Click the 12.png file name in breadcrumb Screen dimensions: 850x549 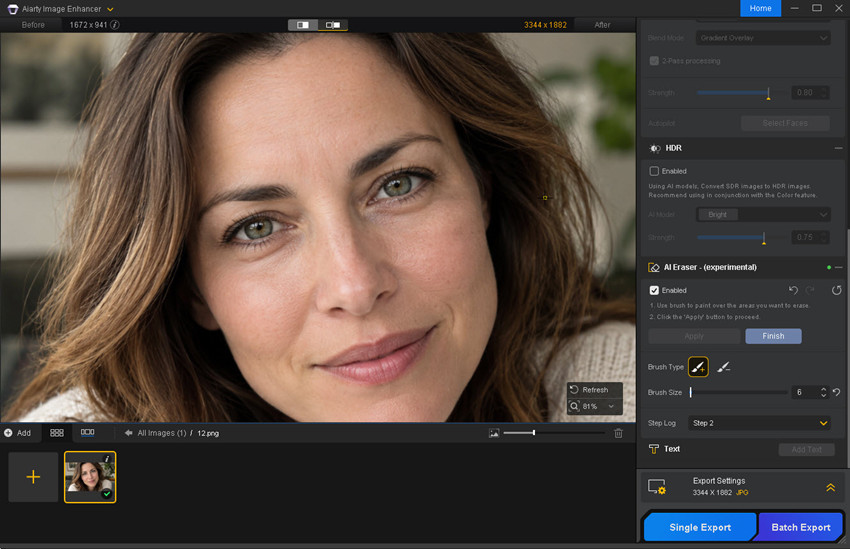tap(208, 433)
